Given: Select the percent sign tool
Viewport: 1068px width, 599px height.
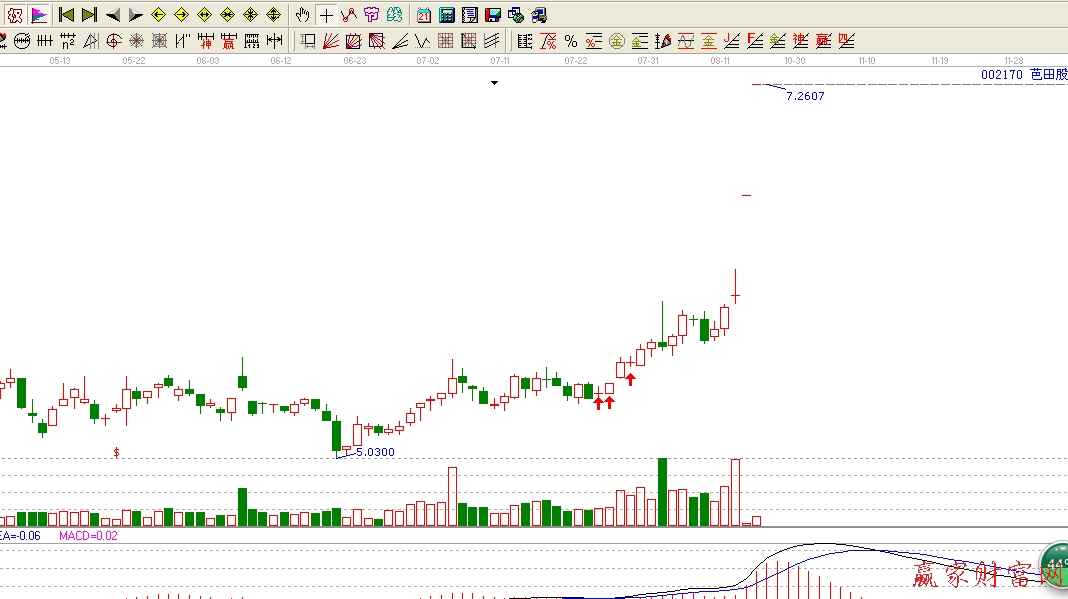Looking at the screenshot, I should tap(570, 41).
